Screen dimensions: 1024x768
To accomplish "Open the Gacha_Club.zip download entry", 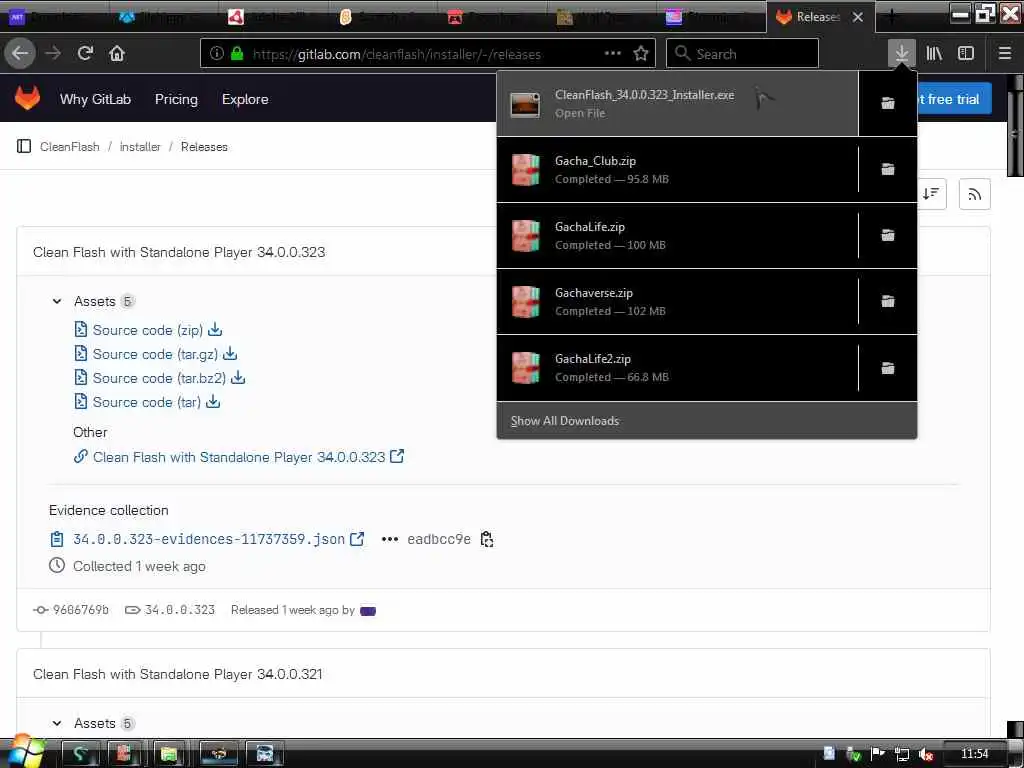I will click(678, 169).
